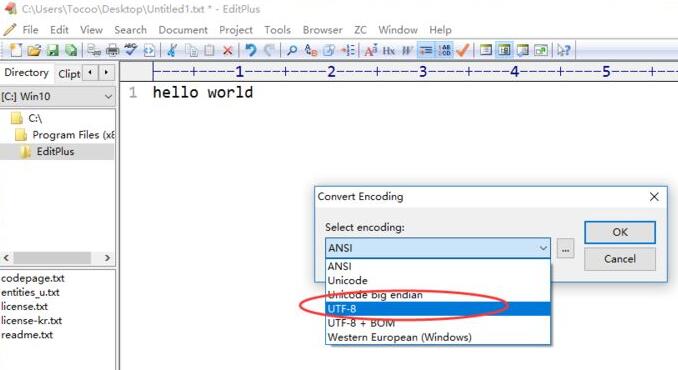The width and height of the screenshot is (678, 370).
Task: Click the Open file folder icon
Action: point(34,51)
